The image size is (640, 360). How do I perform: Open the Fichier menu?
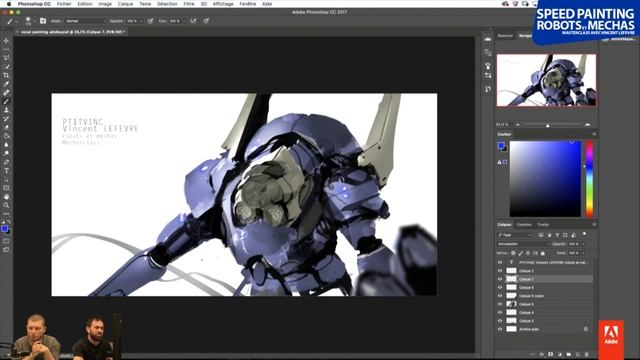coord(64,4)
